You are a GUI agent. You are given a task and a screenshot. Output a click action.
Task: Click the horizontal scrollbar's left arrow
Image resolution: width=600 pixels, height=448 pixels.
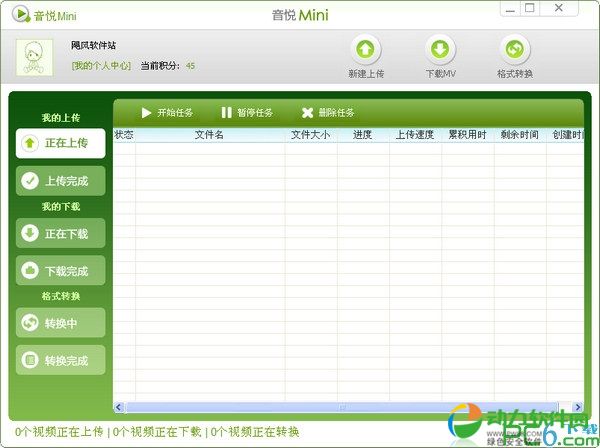coord(119,407)
